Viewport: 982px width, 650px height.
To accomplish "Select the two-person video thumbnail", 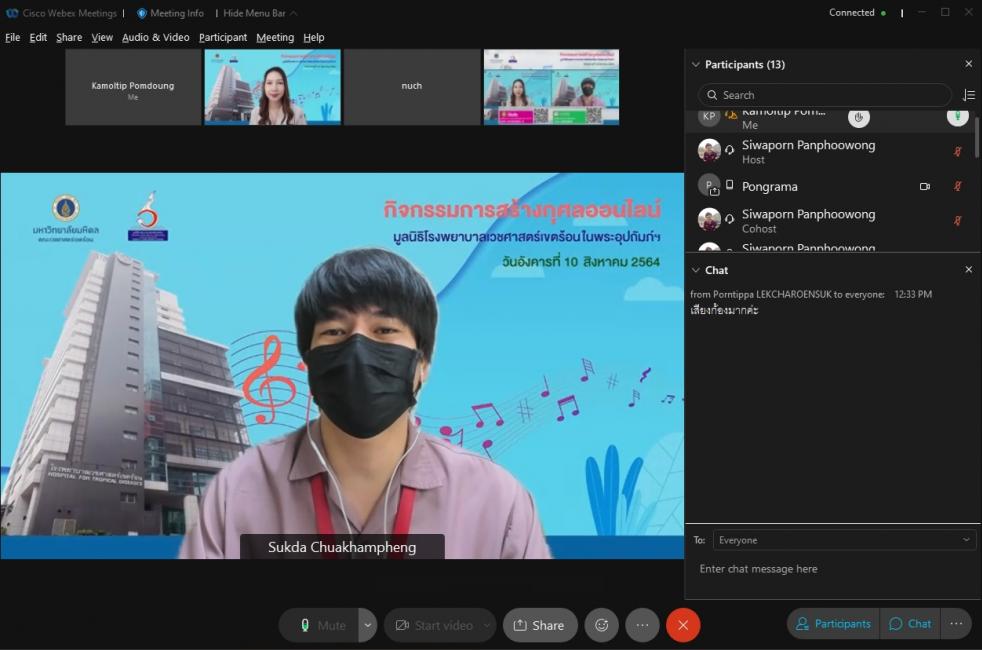I will click(x=551, y=87).
